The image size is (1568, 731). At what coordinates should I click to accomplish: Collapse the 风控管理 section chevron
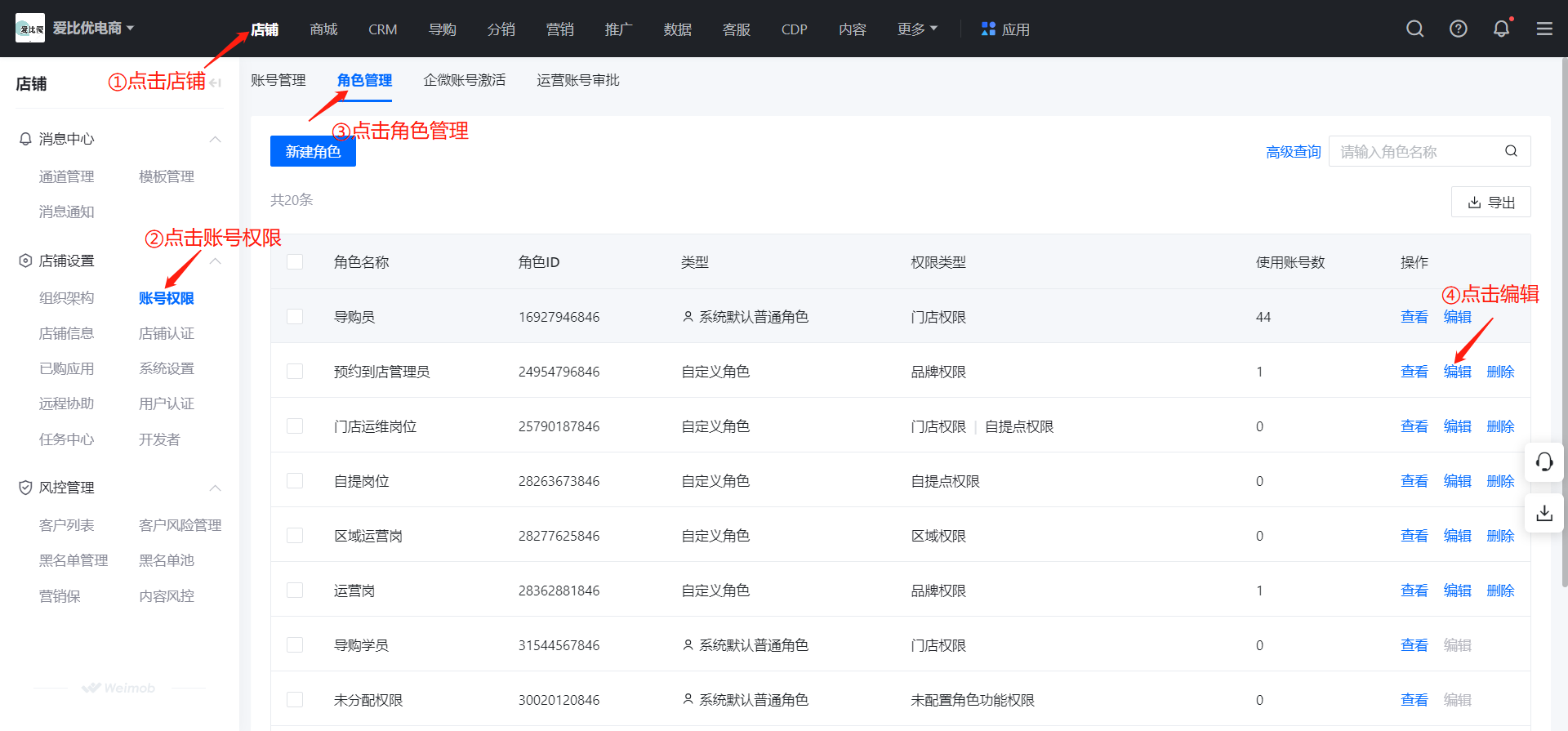click(216, 488)
